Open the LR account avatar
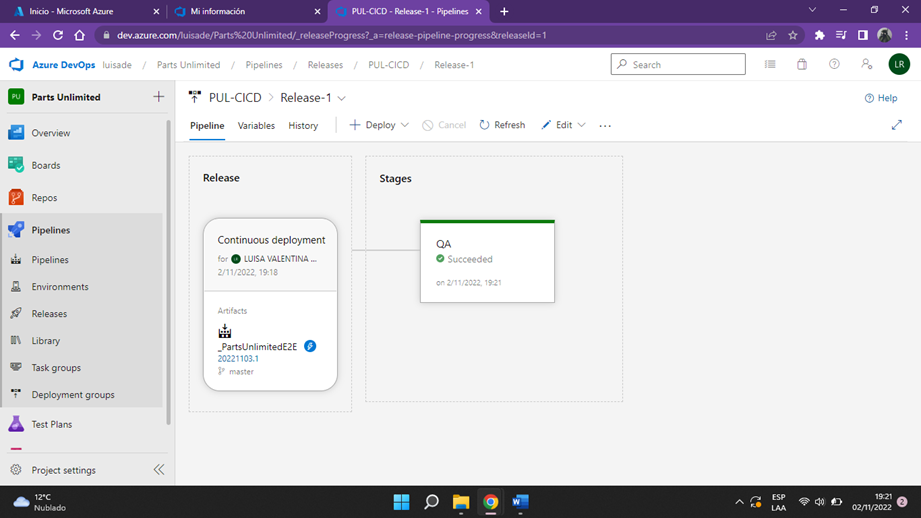921x518 pixels. pos(899,64)
